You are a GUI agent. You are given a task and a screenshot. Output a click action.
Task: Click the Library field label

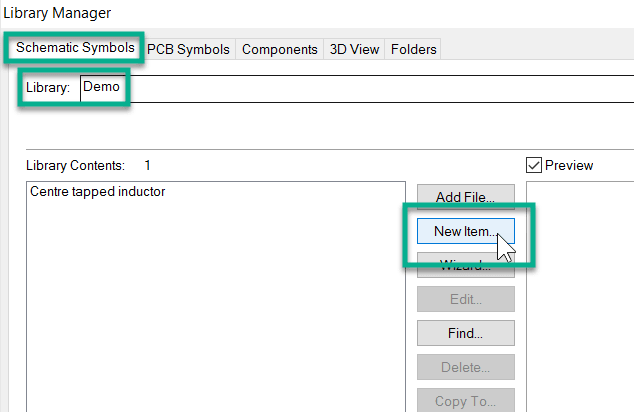click(x=48, y=88)
